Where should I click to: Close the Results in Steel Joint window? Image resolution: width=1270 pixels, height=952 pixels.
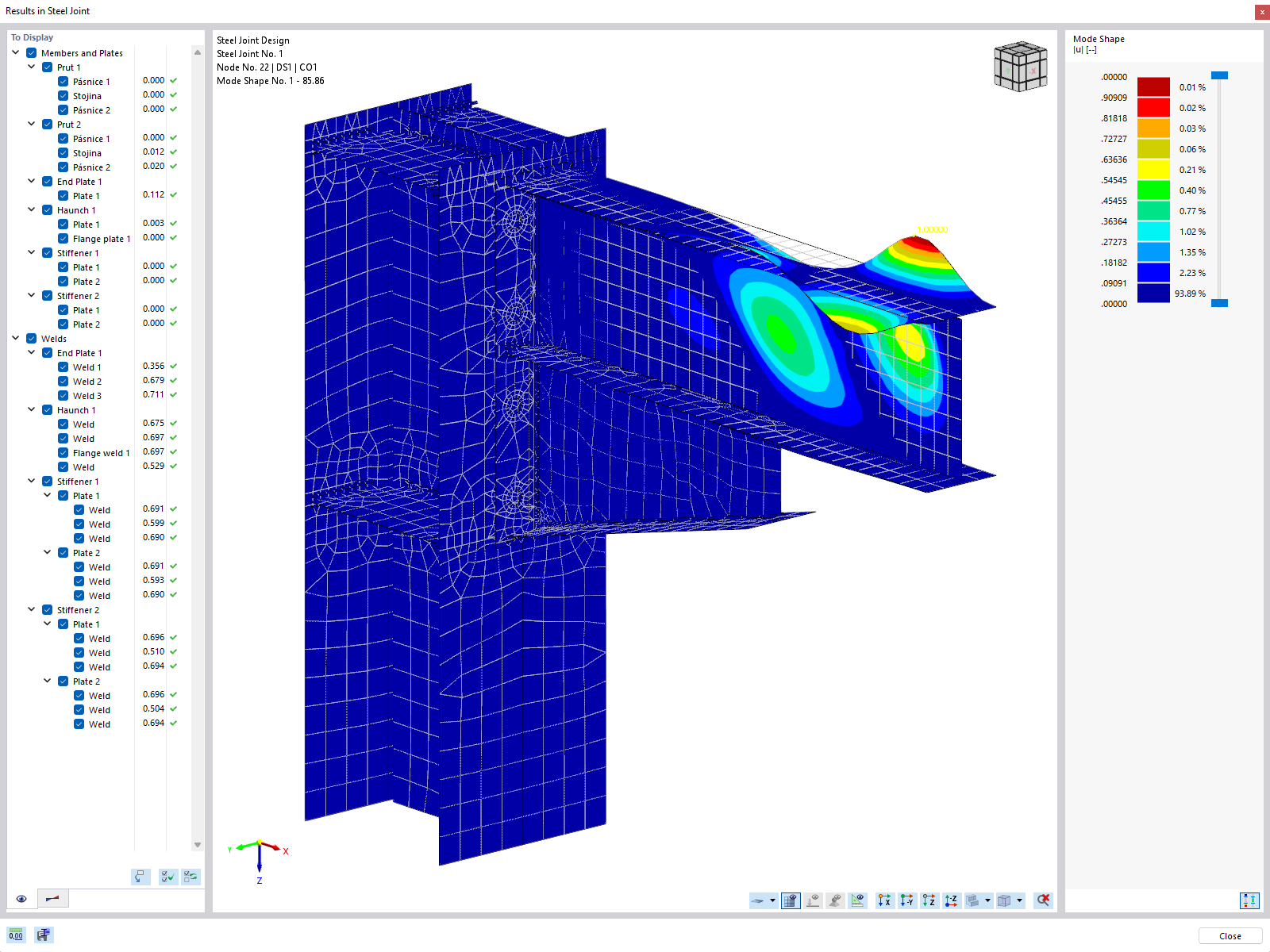[1262, 12]
